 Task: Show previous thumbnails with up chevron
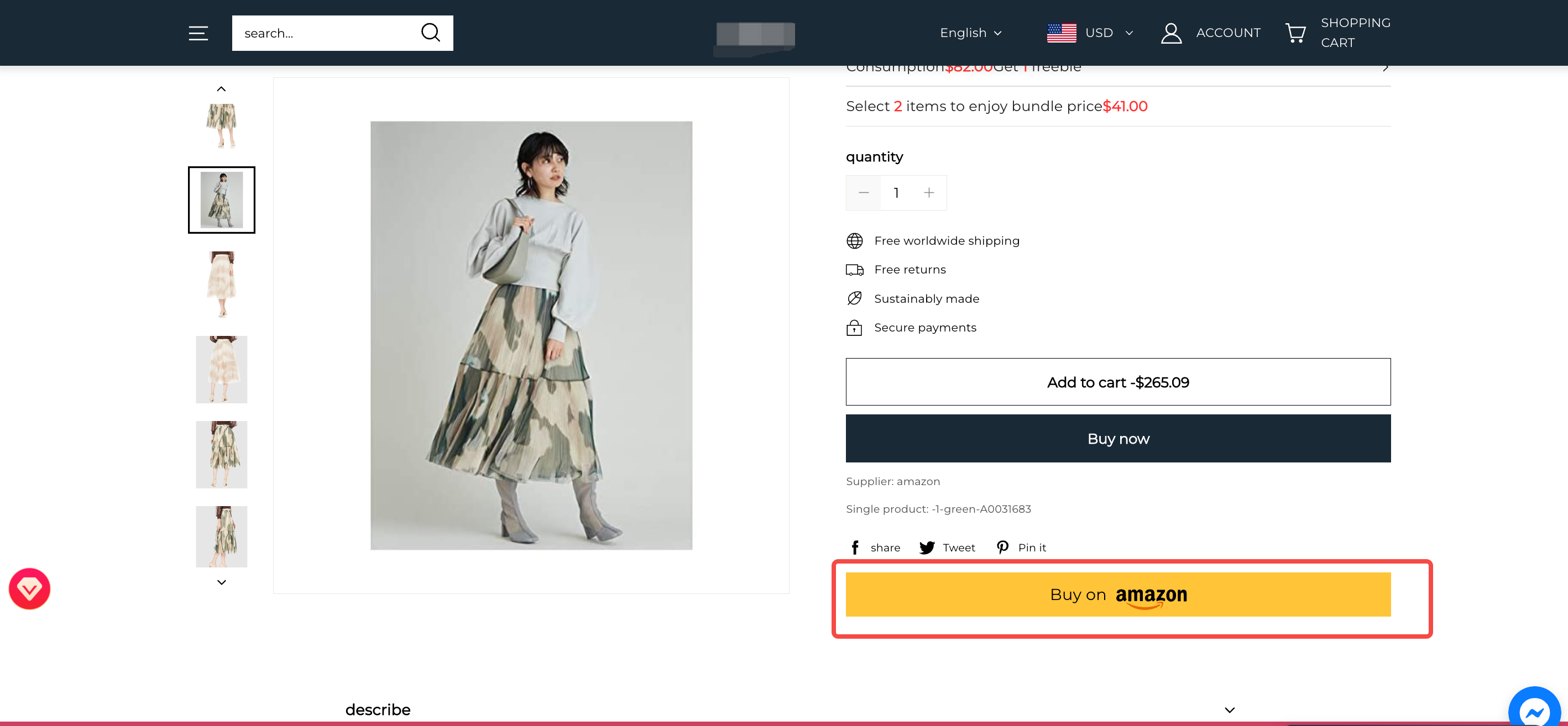222,89
